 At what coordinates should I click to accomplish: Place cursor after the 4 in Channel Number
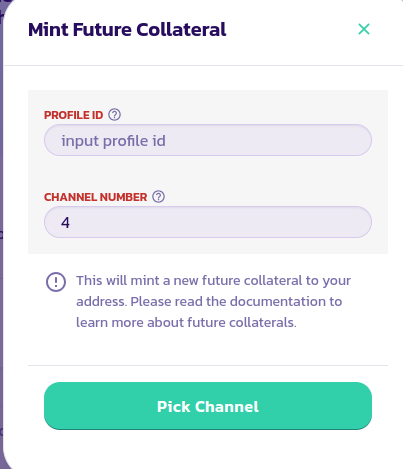pyautogui.click(x=72, y=222)
